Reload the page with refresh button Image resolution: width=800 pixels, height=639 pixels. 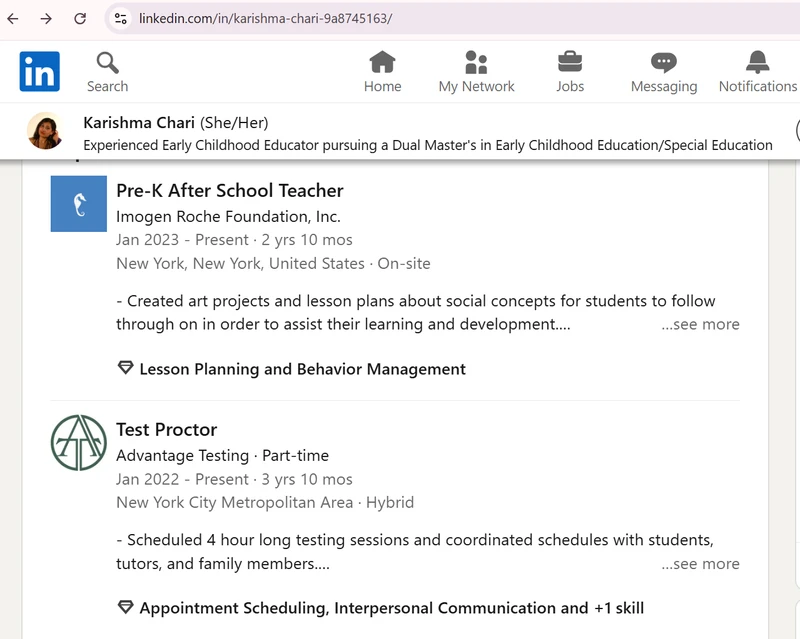point(80,19)
